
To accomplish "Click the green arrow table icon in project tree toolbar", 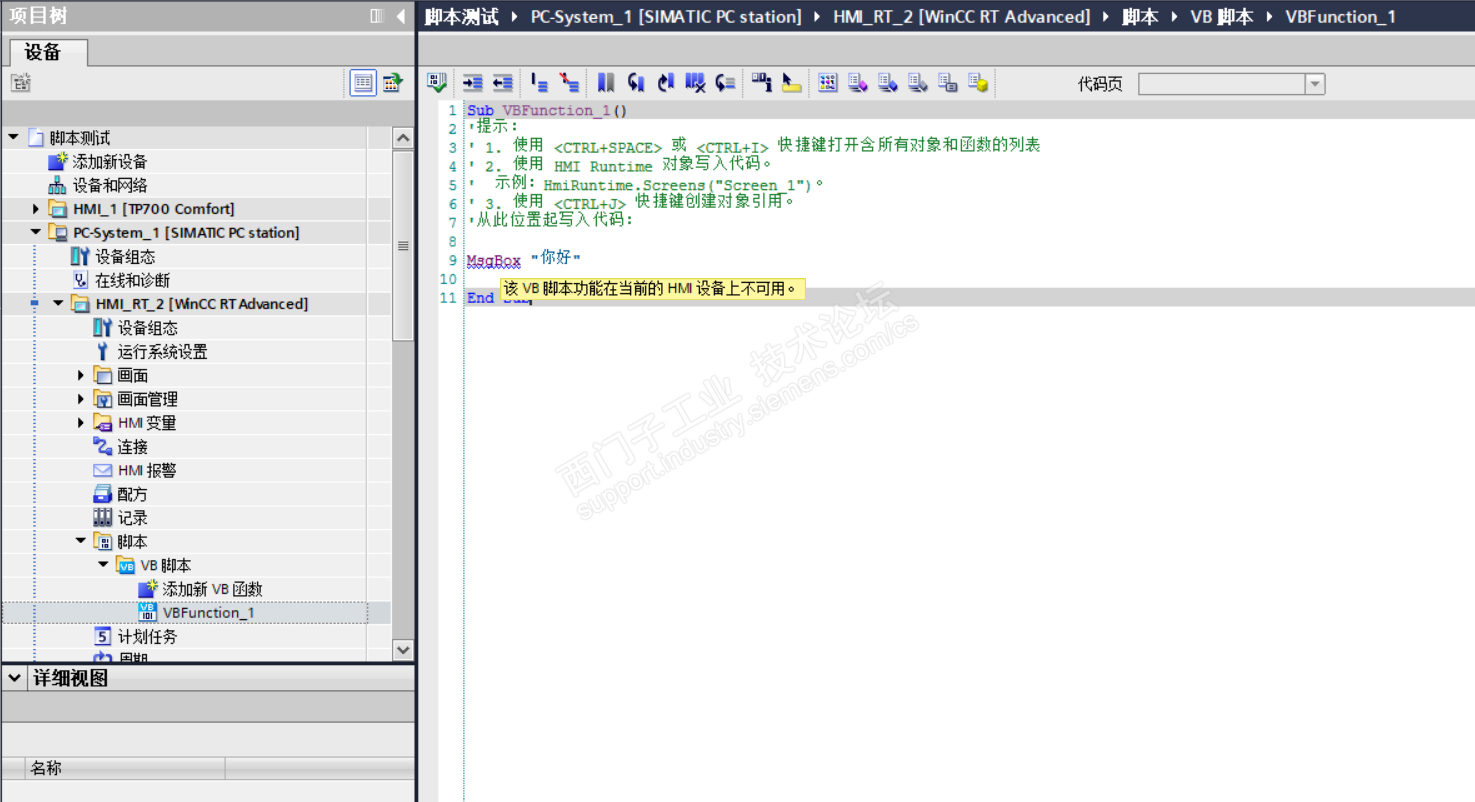I will (393, 83).
